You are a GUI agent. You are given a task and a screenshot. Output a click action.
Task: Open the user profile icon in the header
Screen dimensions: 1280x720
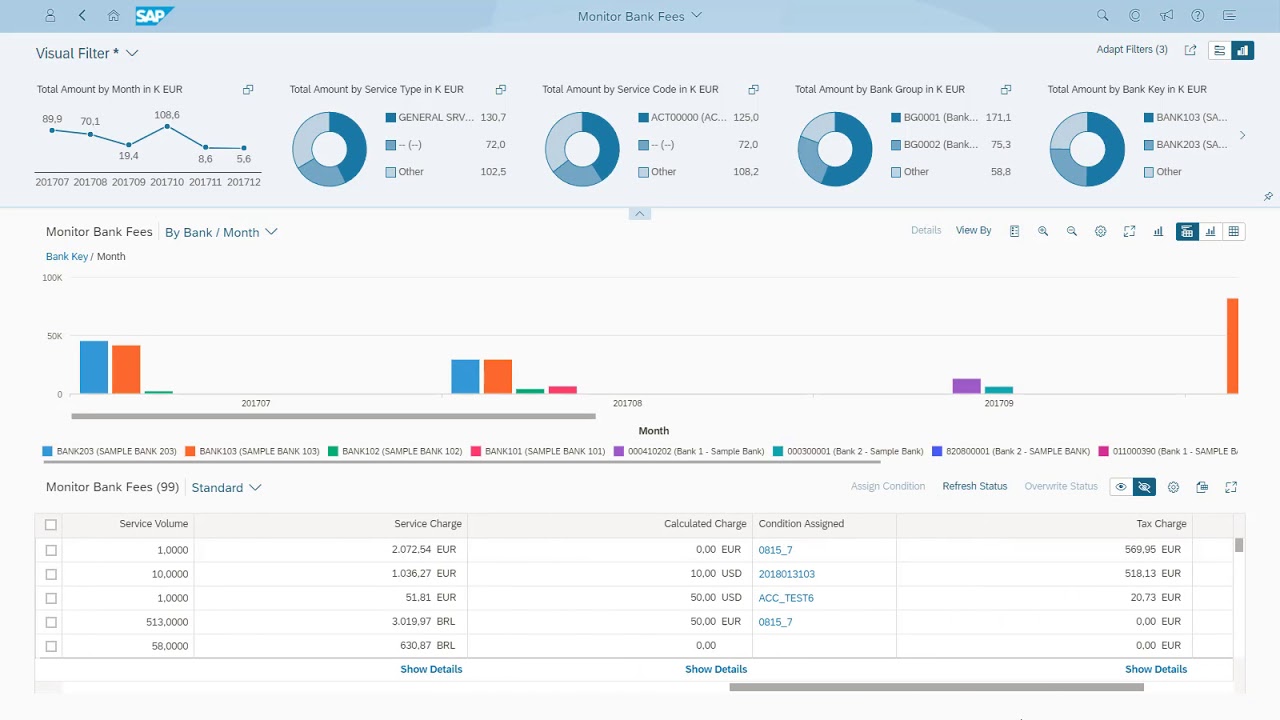pos(51,16)
